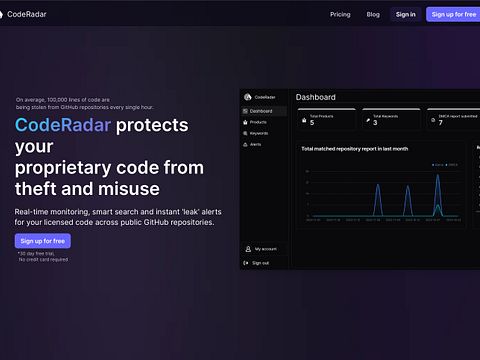Image resolution: width=480 pixels, height=360 pixels.
Task: Click the dashboard preview image heading
Action: (315, 97)
